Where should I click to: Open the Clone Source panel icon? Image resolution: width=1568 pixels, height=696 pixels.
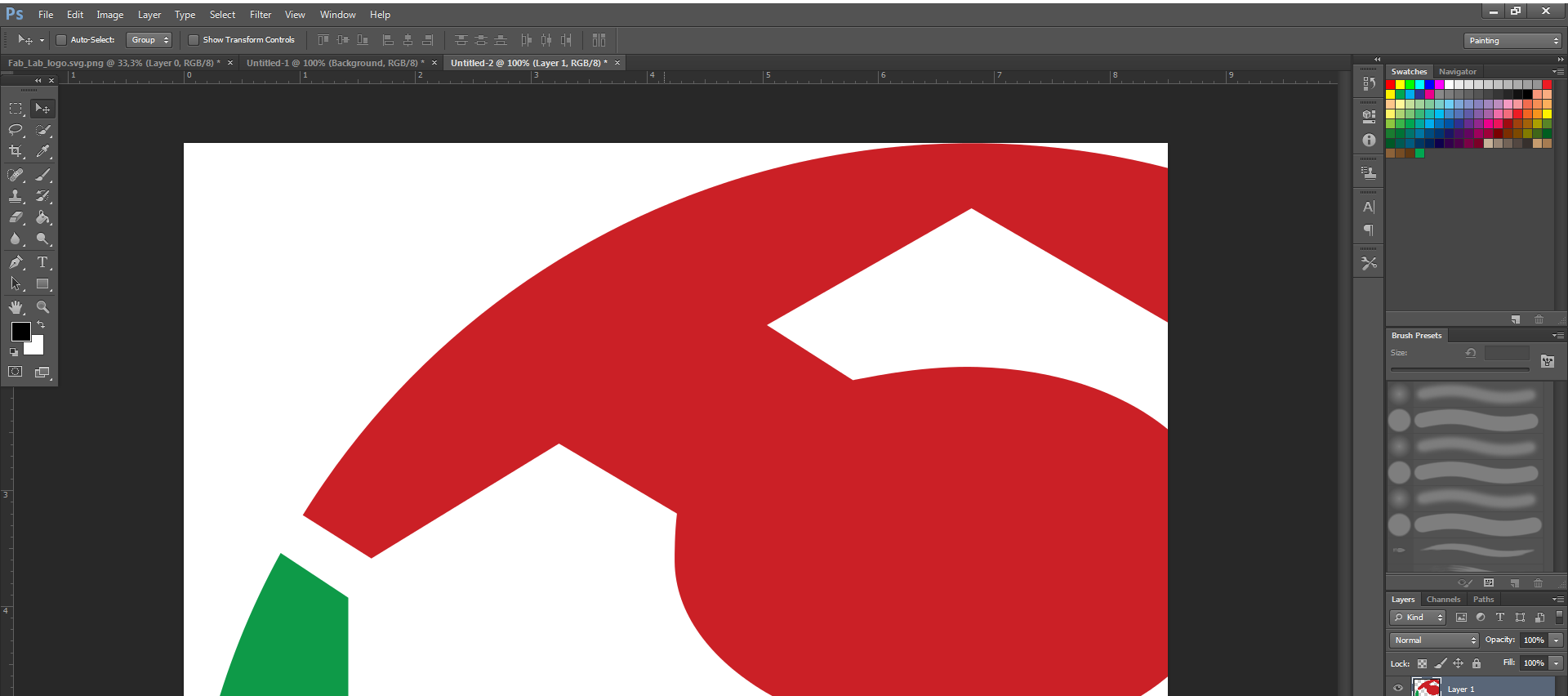1370,172
